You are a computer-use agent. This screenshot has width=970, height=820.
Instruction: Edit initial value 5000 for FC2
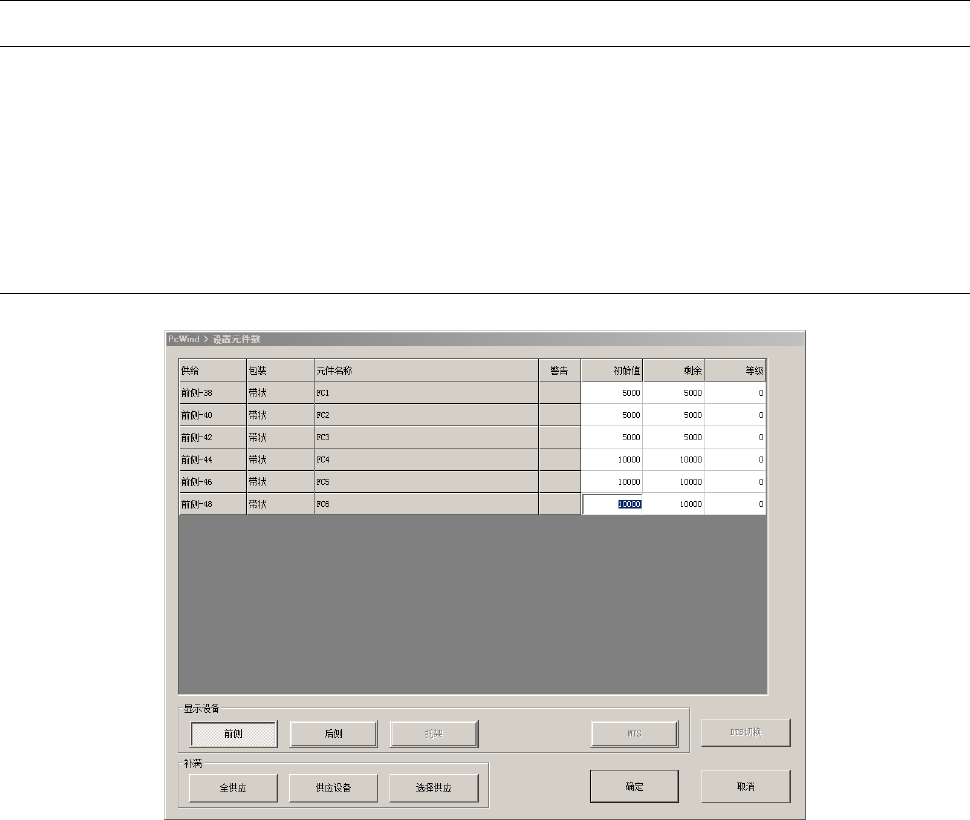click(x=612, y=415)
